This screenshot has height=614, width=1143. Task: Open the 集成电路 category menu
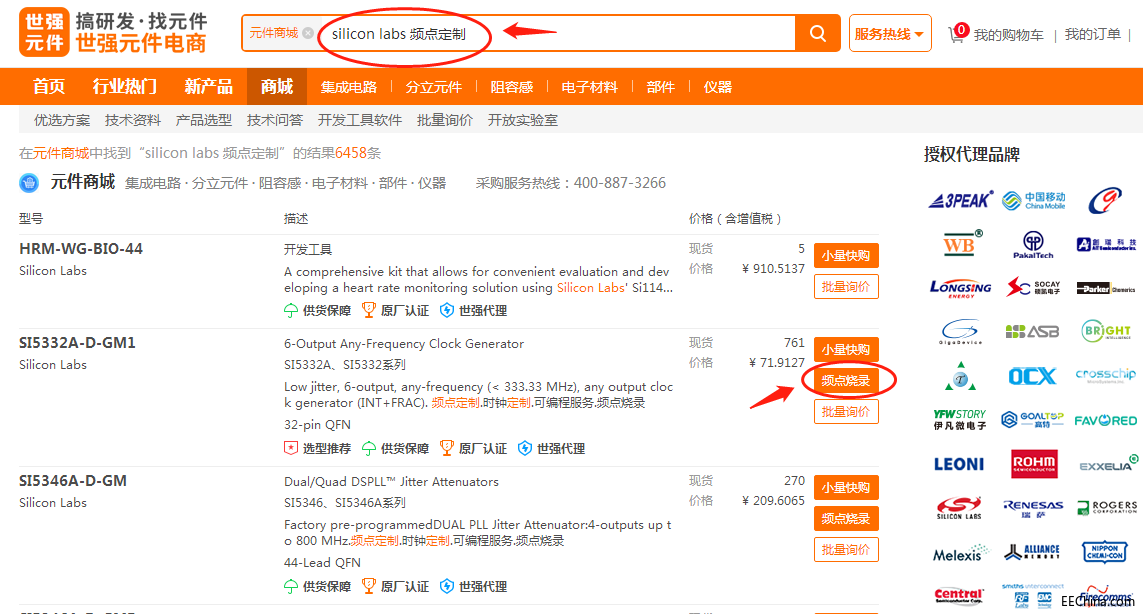point(348,87)
